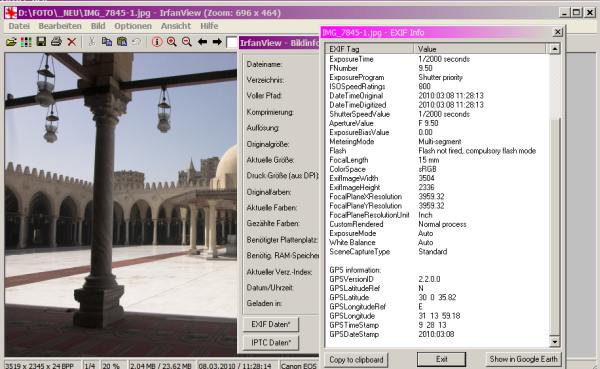Open the image Information icon

click(x=157, y=41)
